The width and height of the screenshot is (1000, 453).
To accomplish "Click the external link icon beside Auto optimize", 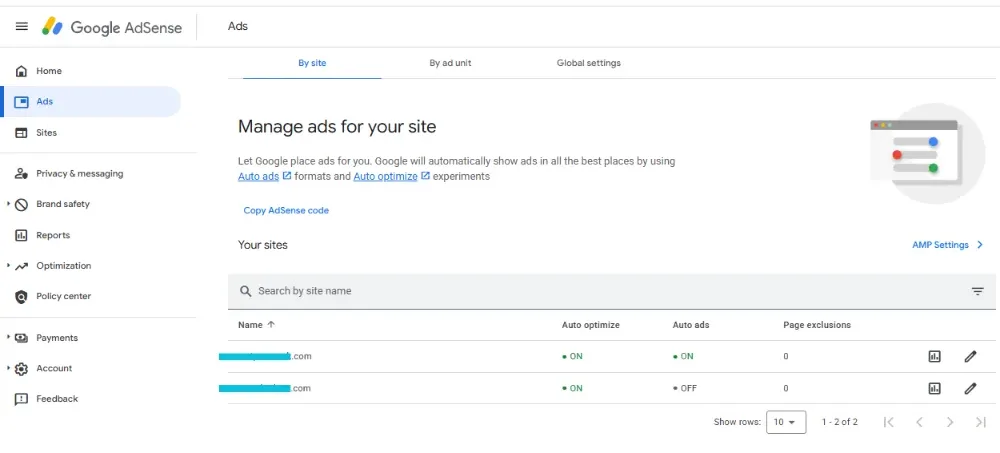I will 425,175.
